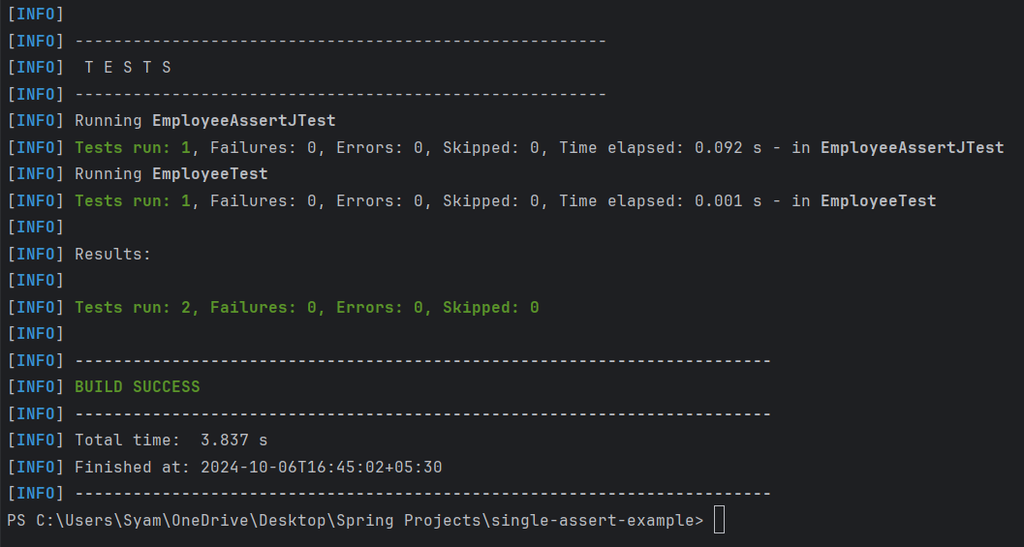Click Tests run: 1 below Running EmployeeTest
1024x547 pixels.
[x=137, y=201]
